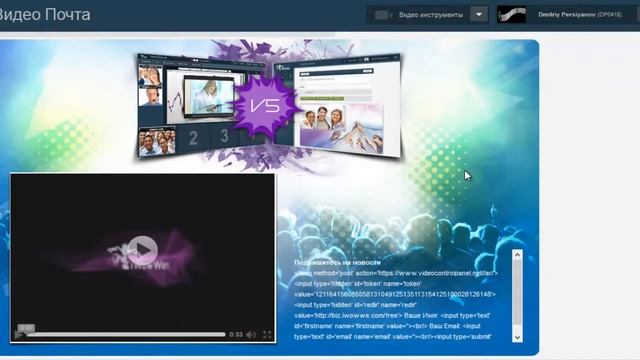Click the Видео инструменты menu label
This screenshot has height=360, width=640.
[431, 15]
